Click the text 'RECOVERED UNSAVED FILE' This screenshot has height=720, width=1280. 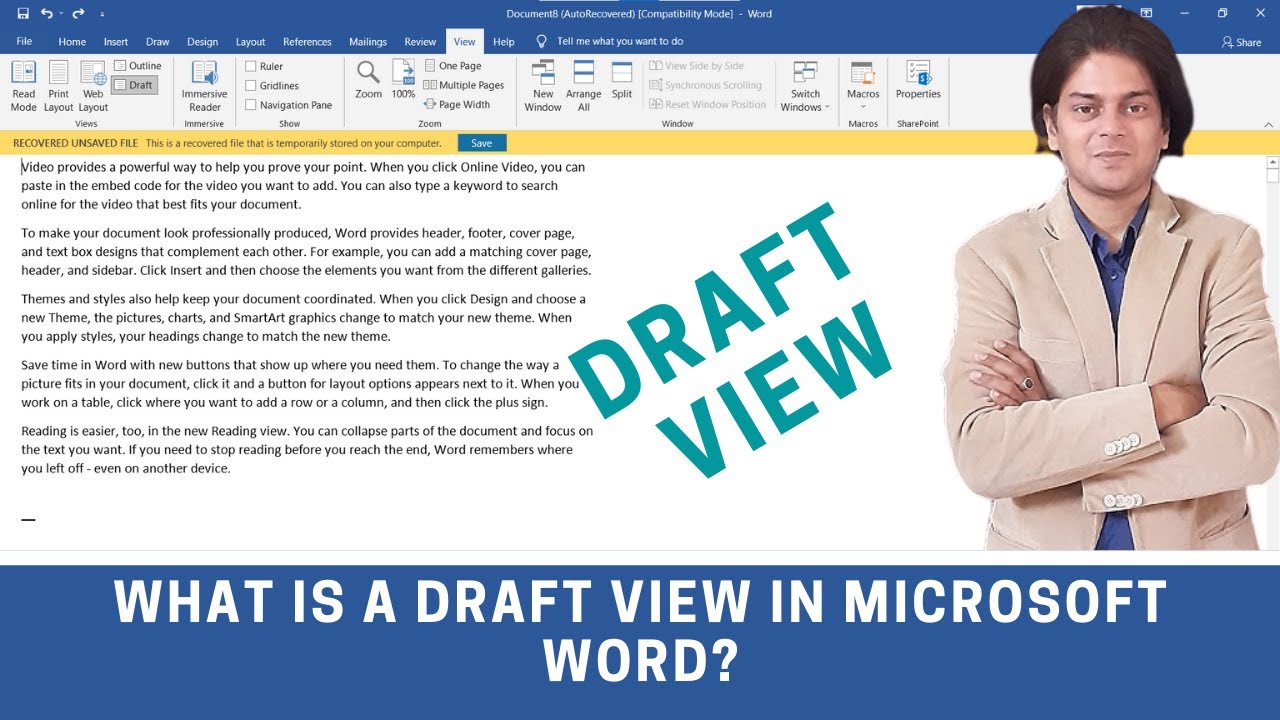[x=75, y=143]
